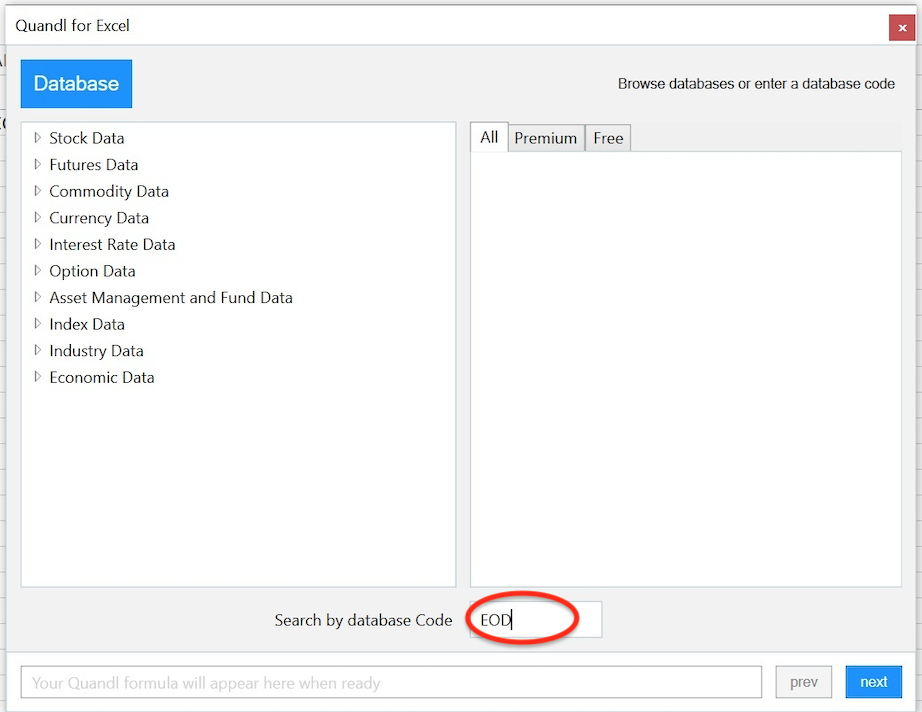Expand Asset Management and Fund Data arrow
922x712 pixels.
tap(38, 297)
